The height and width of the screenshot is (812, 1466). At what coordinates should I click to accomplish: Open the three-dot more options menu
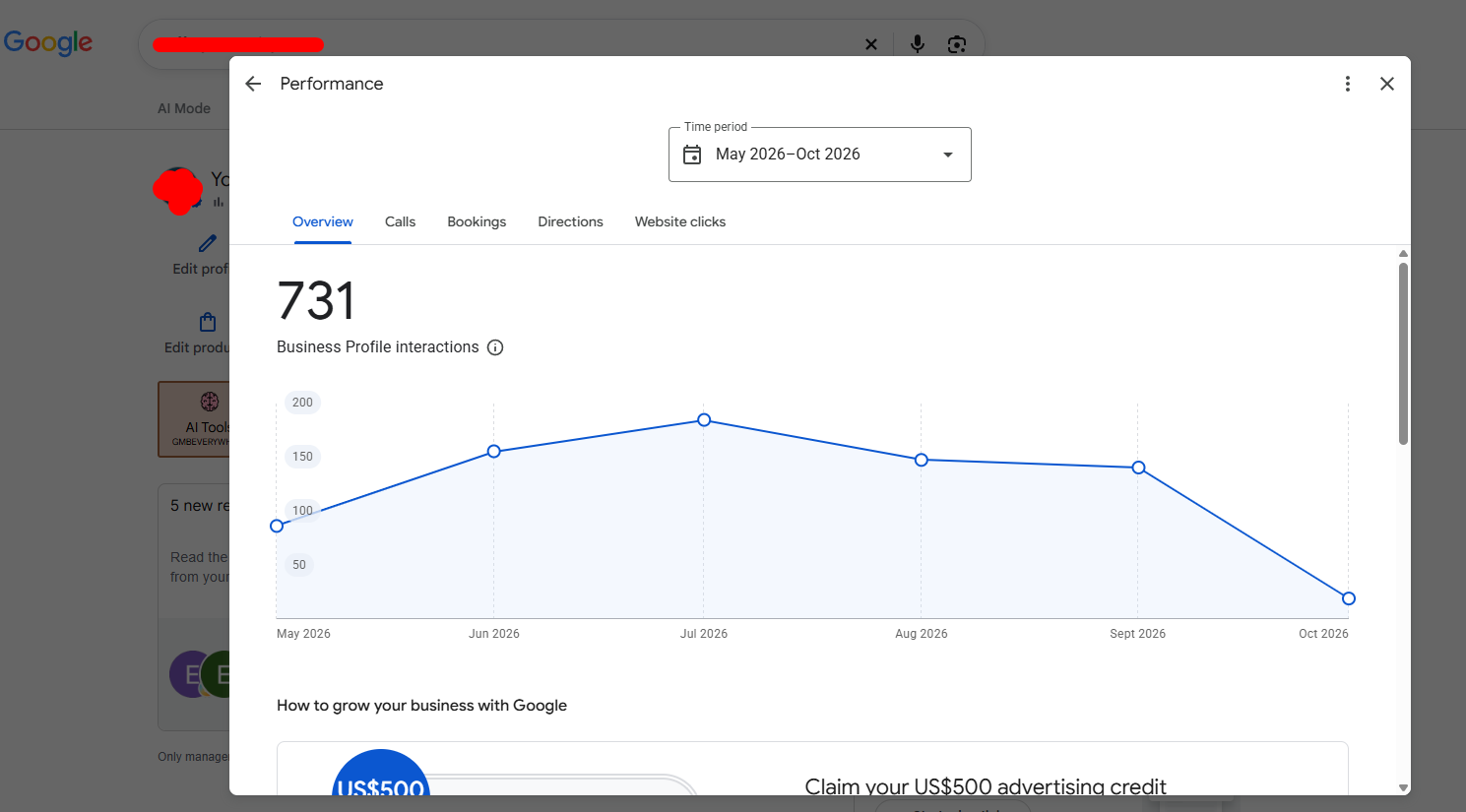point(1348,84)
